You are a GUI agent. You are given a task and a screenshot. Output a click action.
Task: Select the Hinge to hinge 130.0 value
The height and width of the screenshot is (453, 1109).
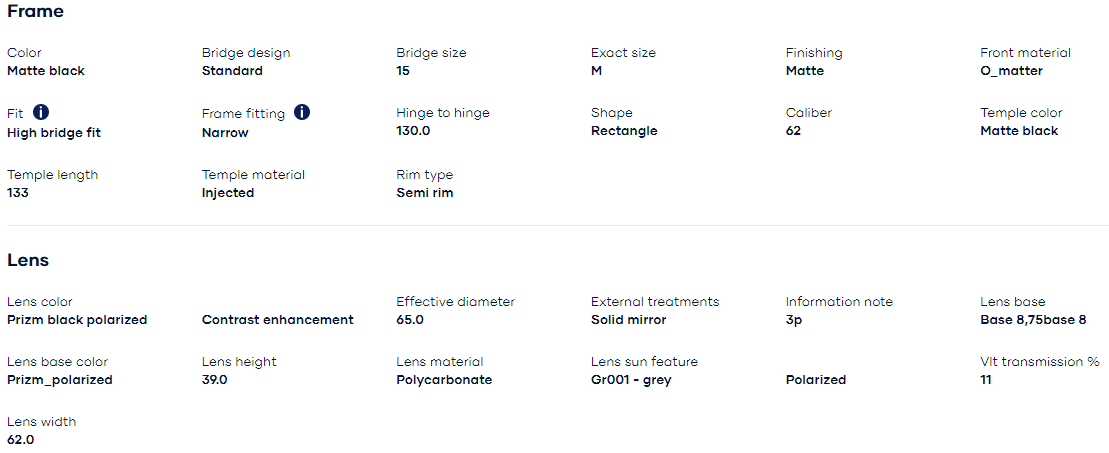pyautogui.click(x=413, y=131)
